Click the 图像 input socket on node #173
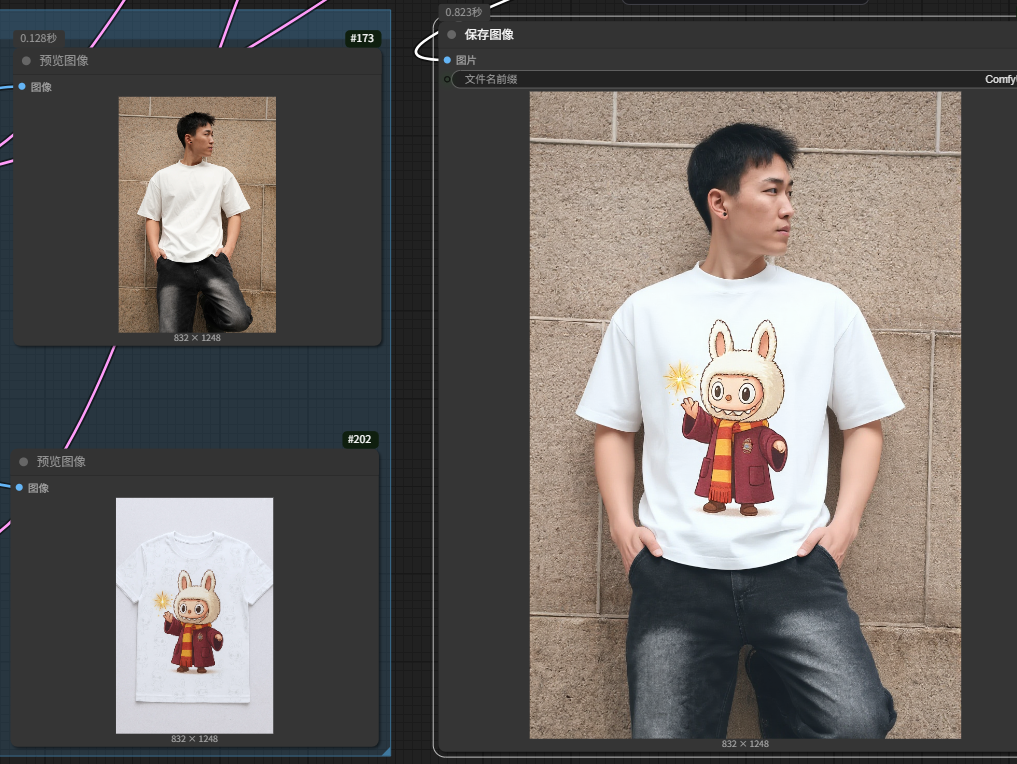The width and height of the screenshot is (1017, 764). [21, 86]
